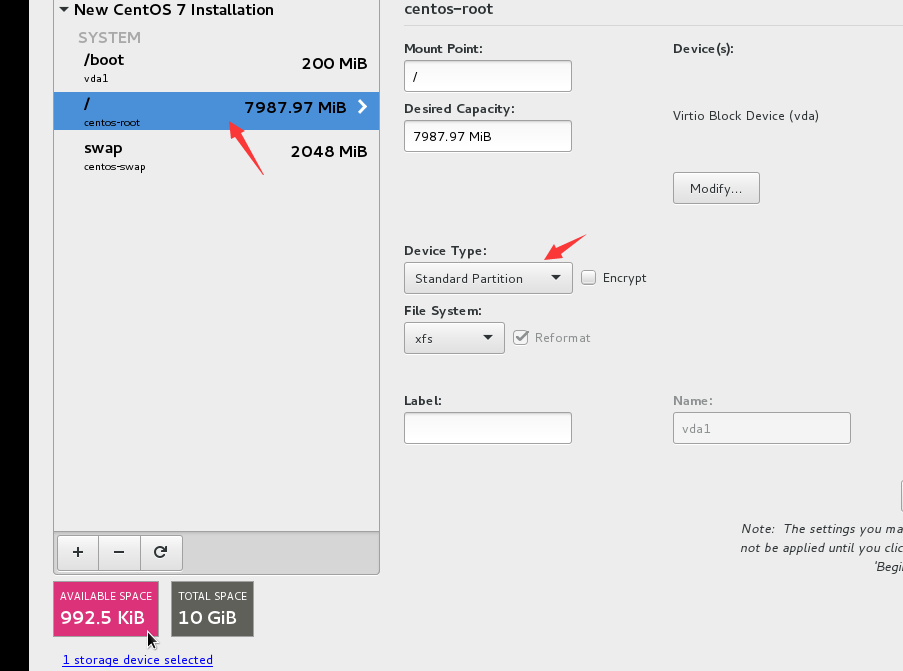
Task: Focus the Mount Point input field
Action: coord(488,76)
